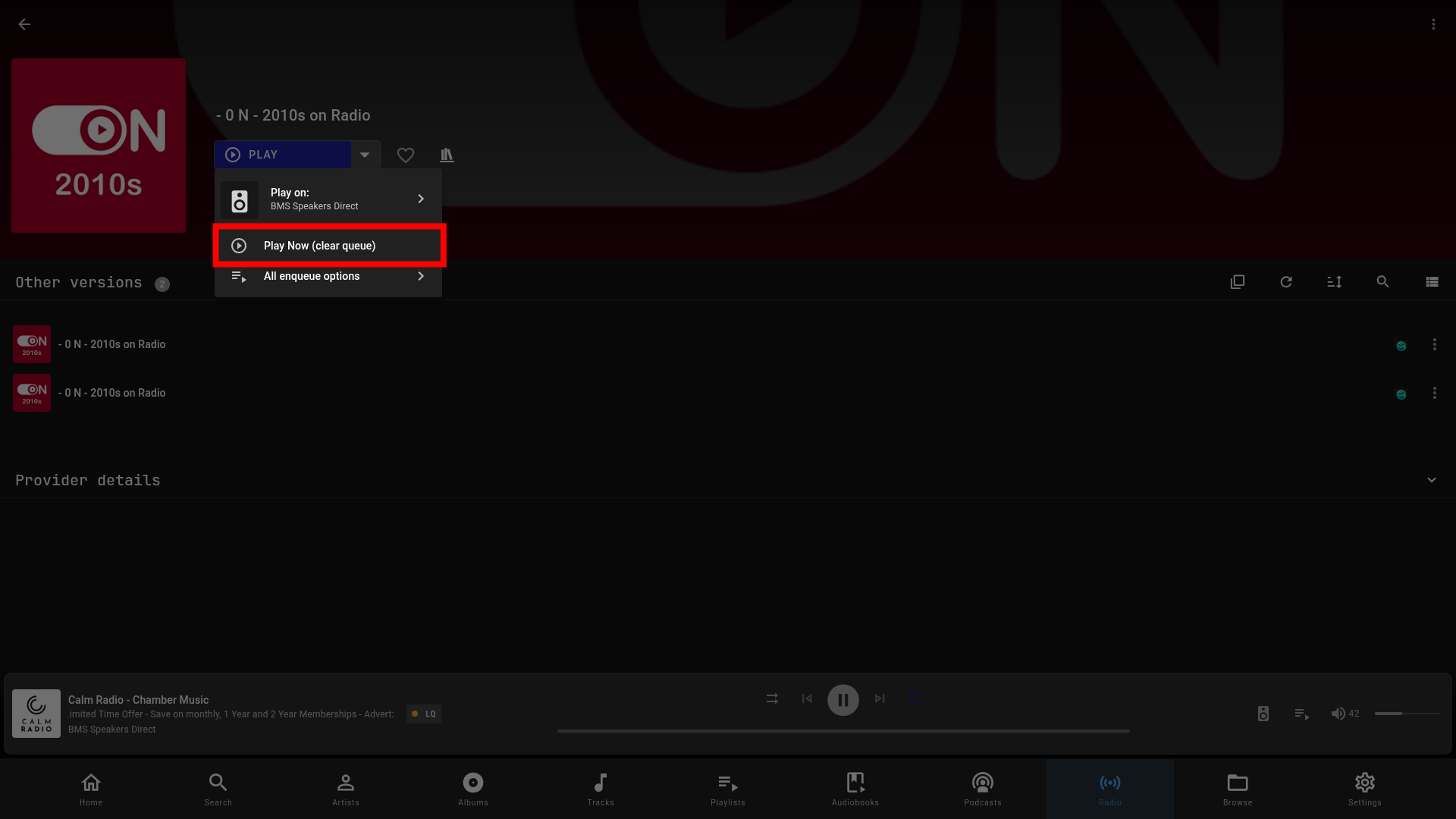Click provider icon on first version row
The image size is (1456, 819).
[1401, 346]
